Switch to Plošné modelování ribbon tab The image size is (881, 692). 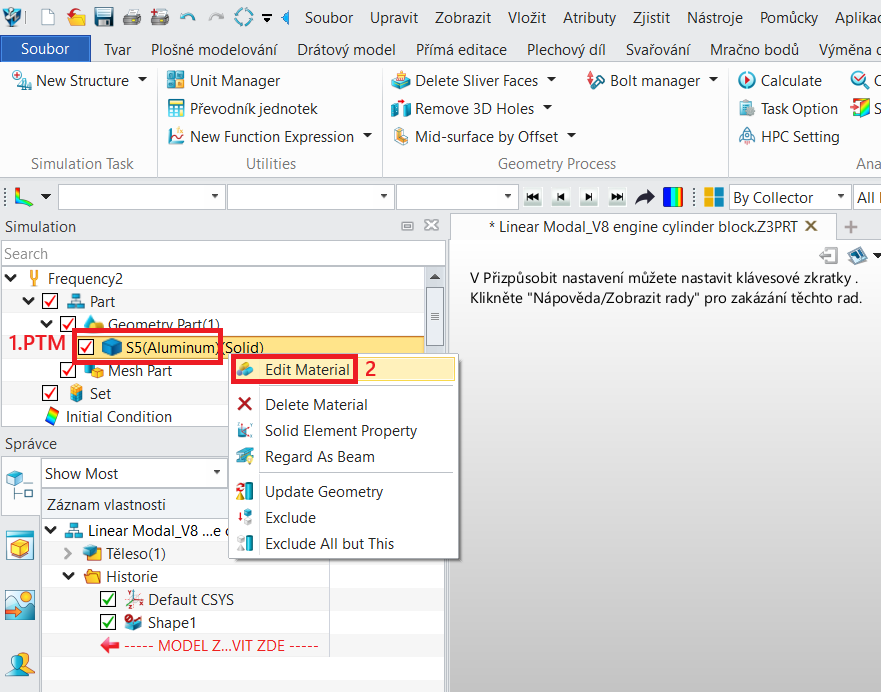(x=214, y=49)
